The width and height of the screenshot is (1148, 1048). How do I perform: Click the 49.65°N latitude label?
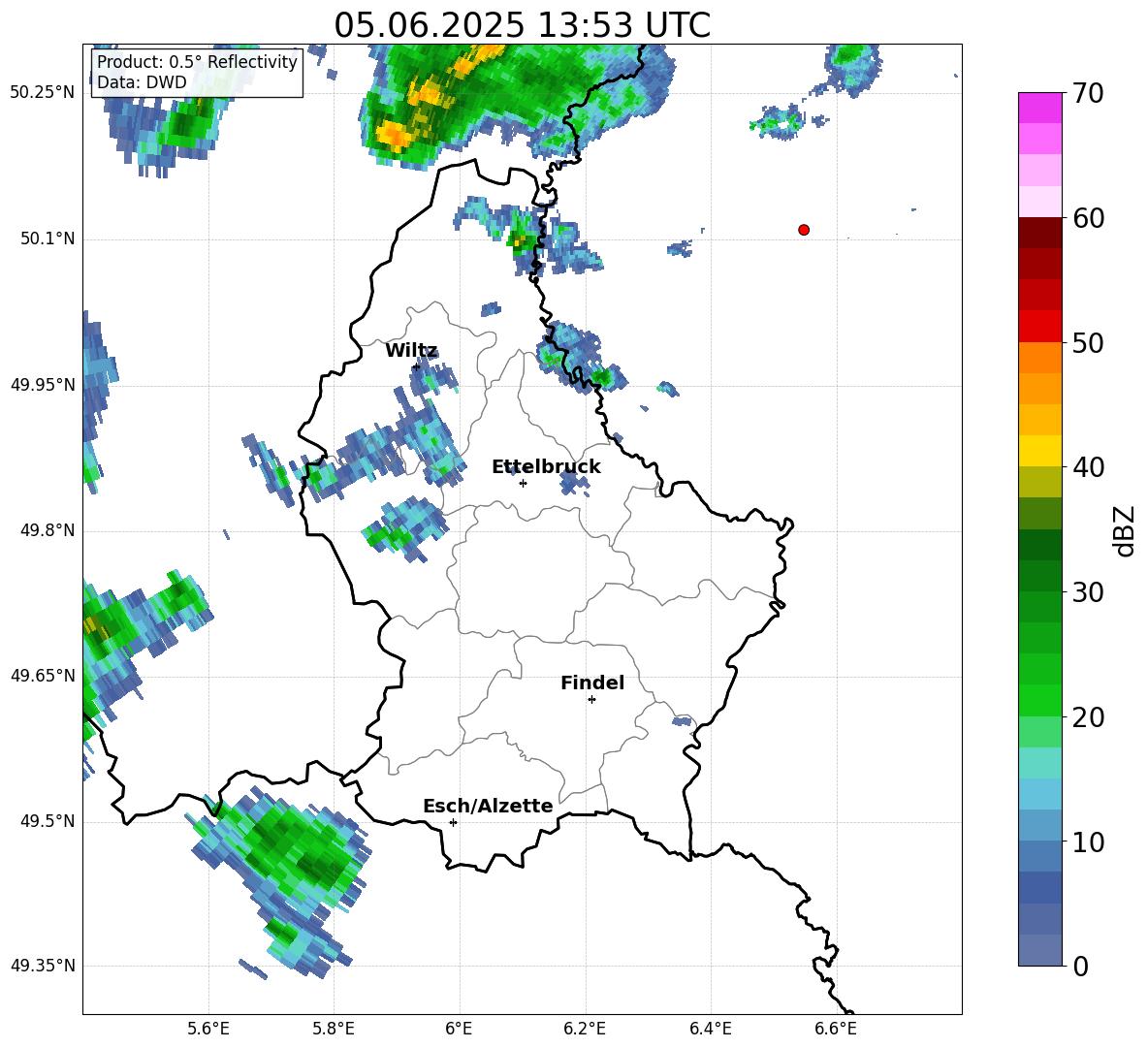pyautogui.click(x=43, y=675)
